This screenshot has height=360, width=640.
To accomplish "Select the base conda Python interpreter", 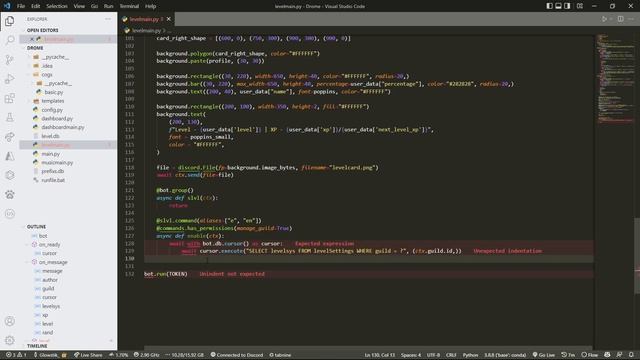I will [x=505, y=355].
